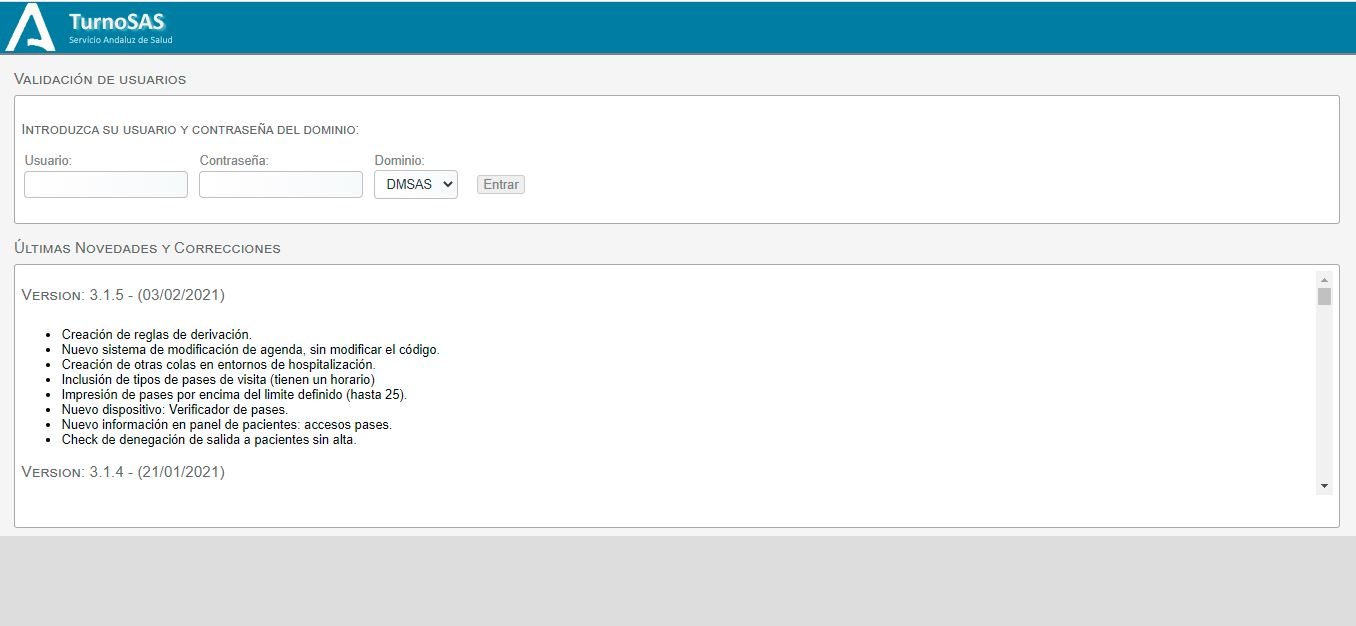Click the 'Contraseña:' label
The image size is (1356, 626).
pos(235,160)
